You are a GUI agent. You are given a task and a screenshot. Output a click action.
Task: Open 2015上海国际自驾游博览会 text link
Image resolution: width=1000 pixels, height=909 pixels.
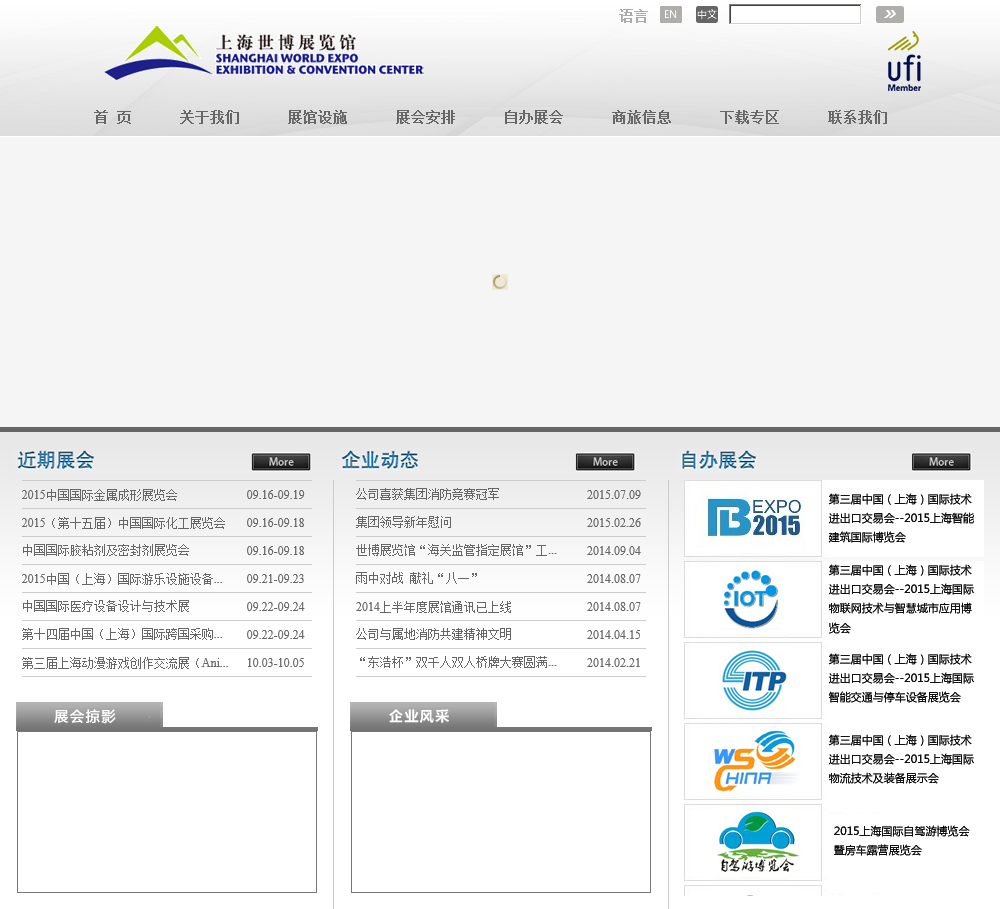coord(901,841)
